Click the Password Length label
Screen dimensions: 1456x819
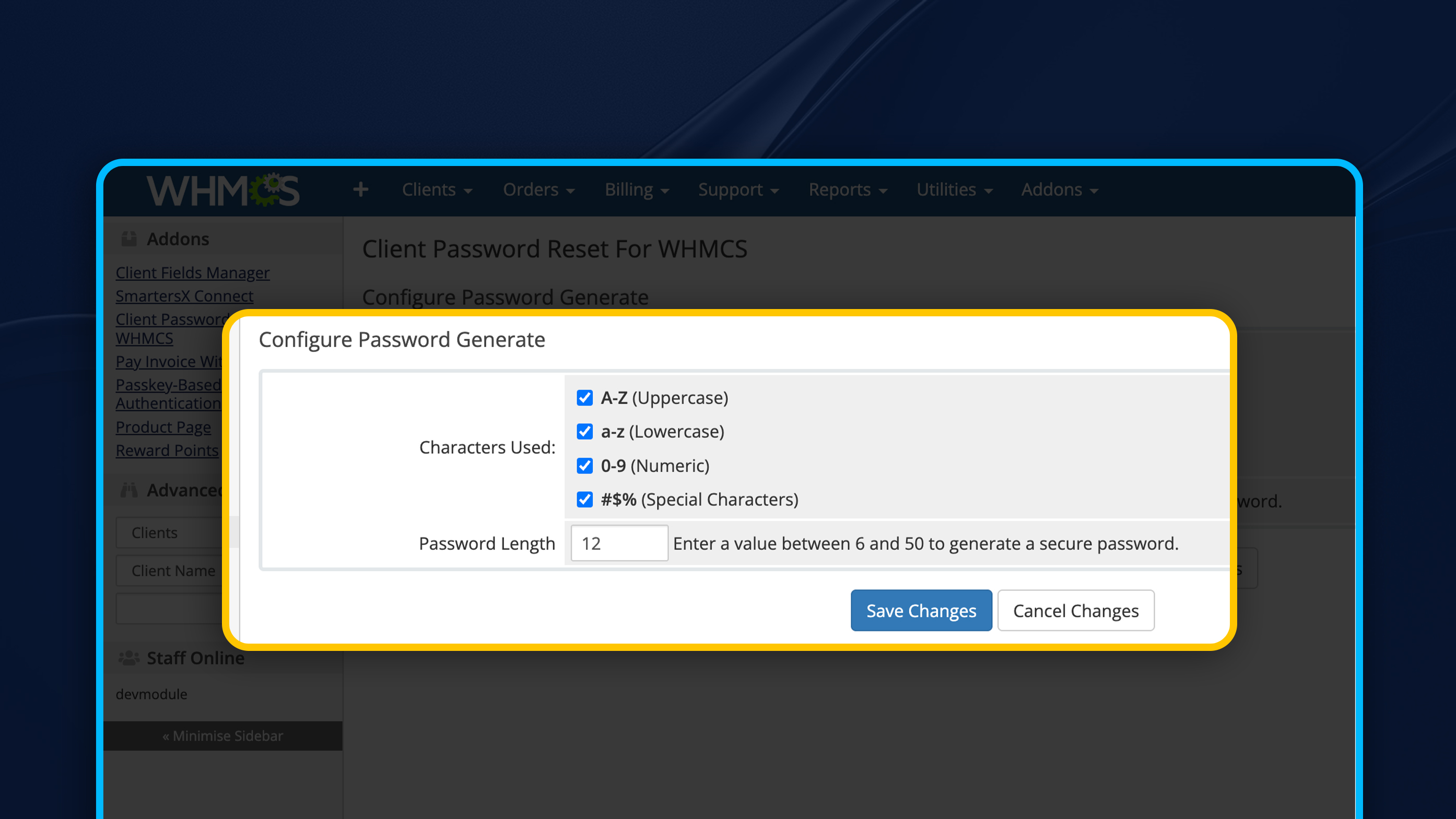click(x=487, y=543)
